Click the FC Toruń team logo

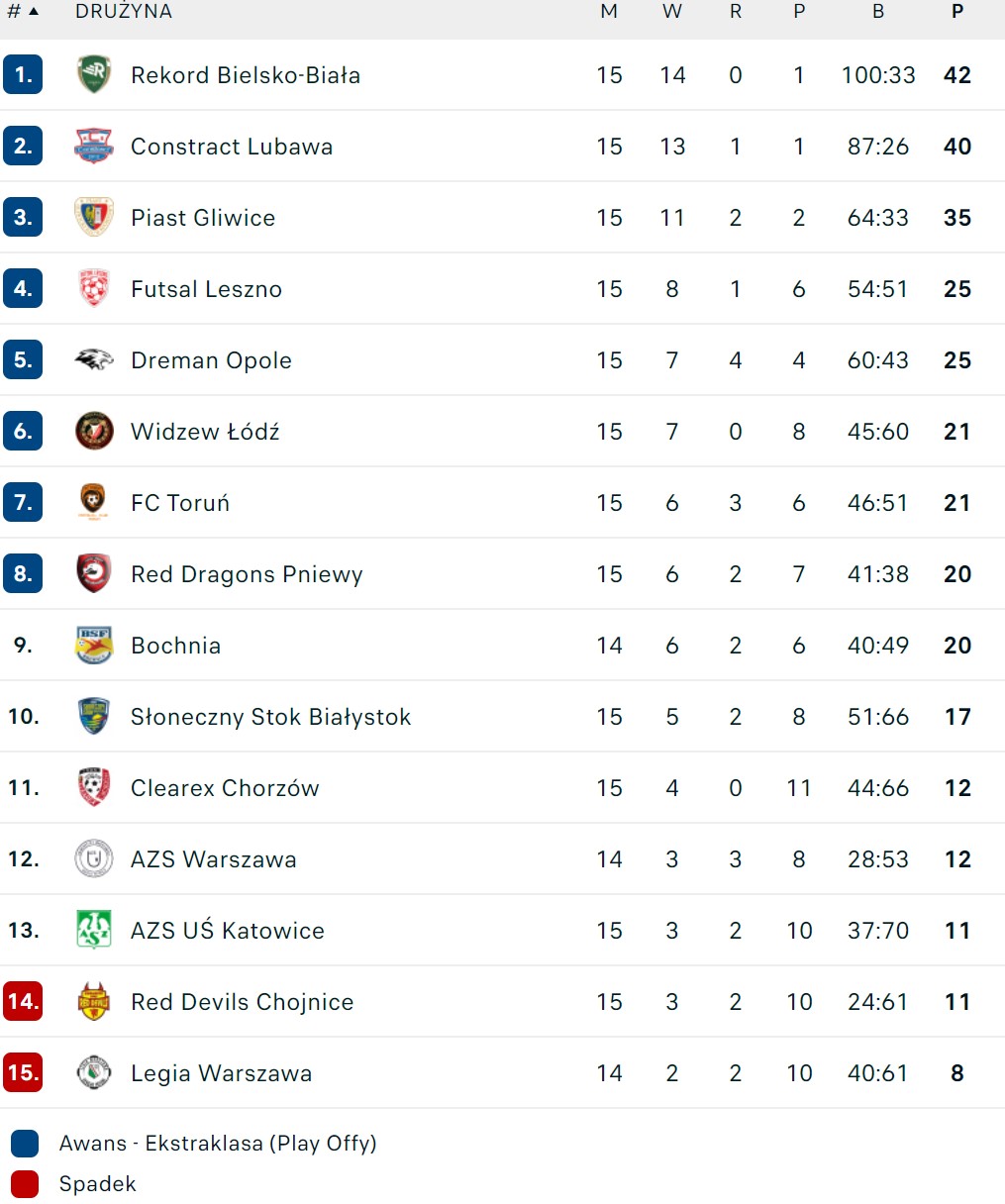(x=94, y=503)
